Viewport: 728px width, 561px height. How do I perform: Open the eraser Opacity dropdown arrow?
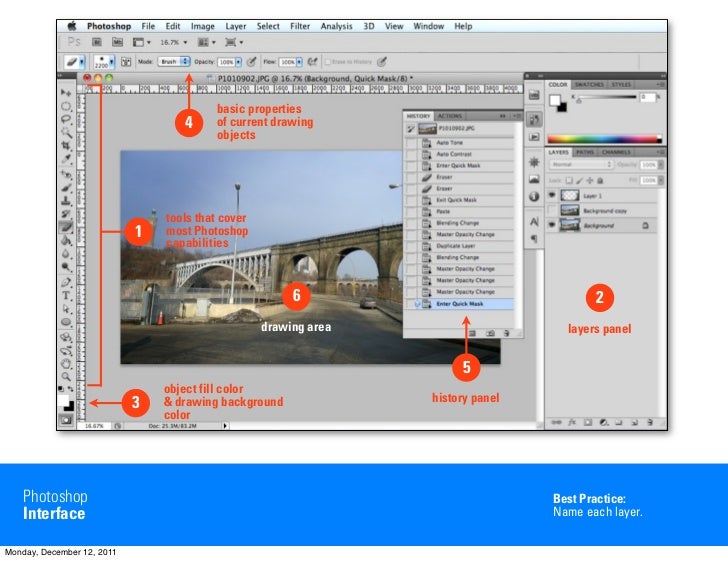click(239, 62)
